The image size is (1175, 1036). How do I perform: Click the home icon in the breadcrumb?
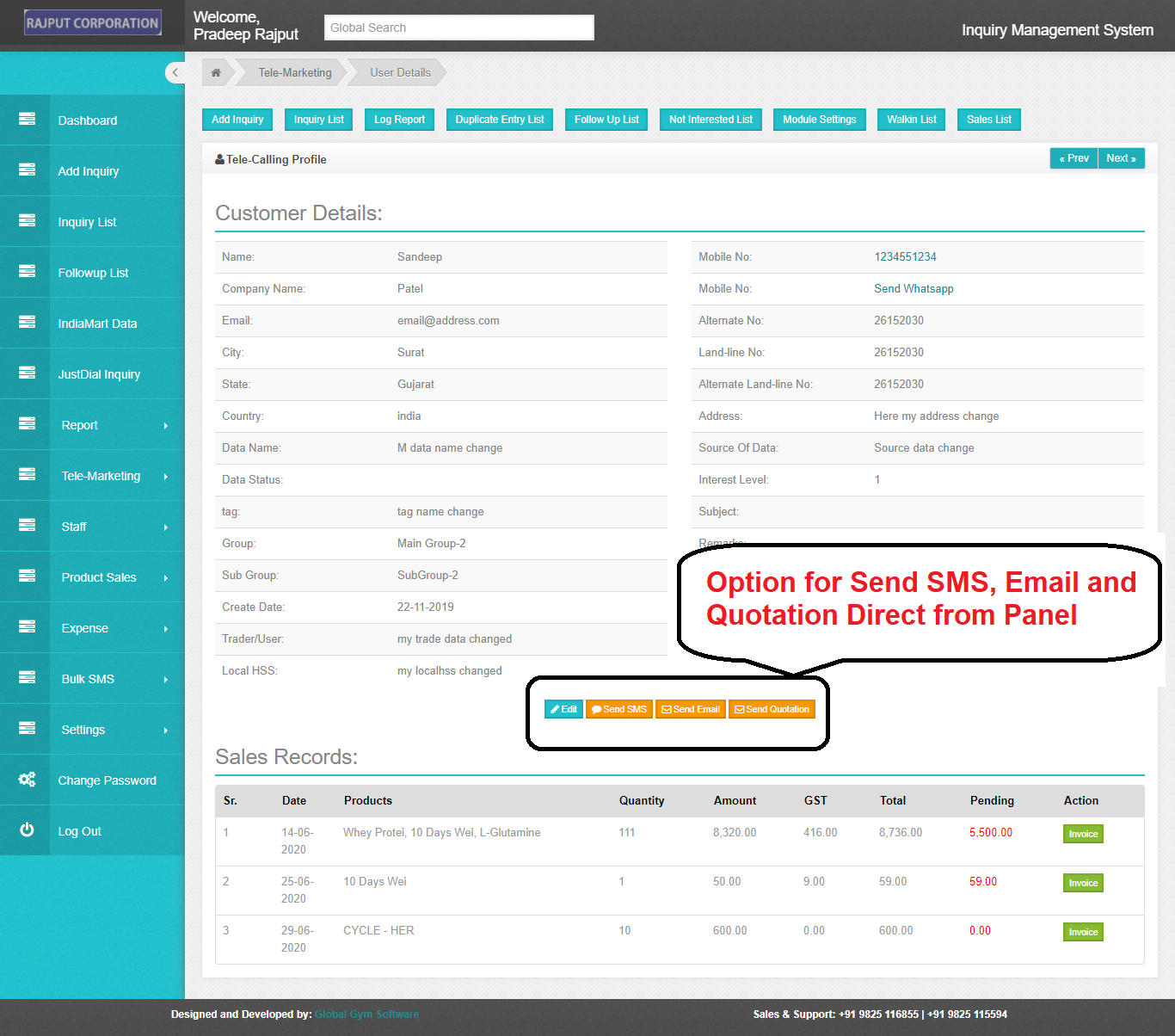(216, 72)
